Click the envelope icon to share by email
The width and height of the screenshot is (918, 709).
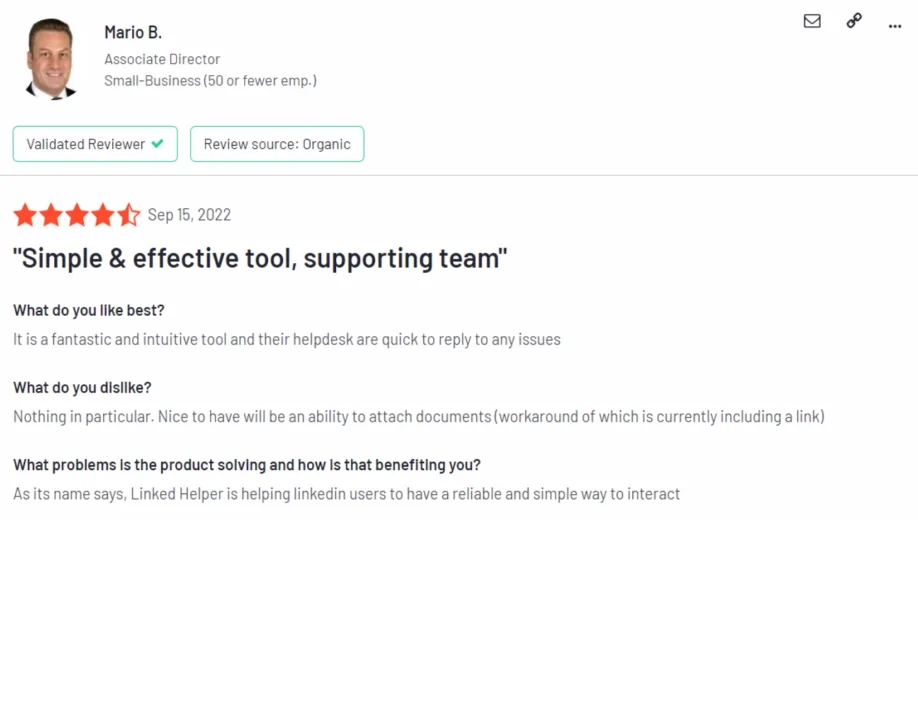812,21
